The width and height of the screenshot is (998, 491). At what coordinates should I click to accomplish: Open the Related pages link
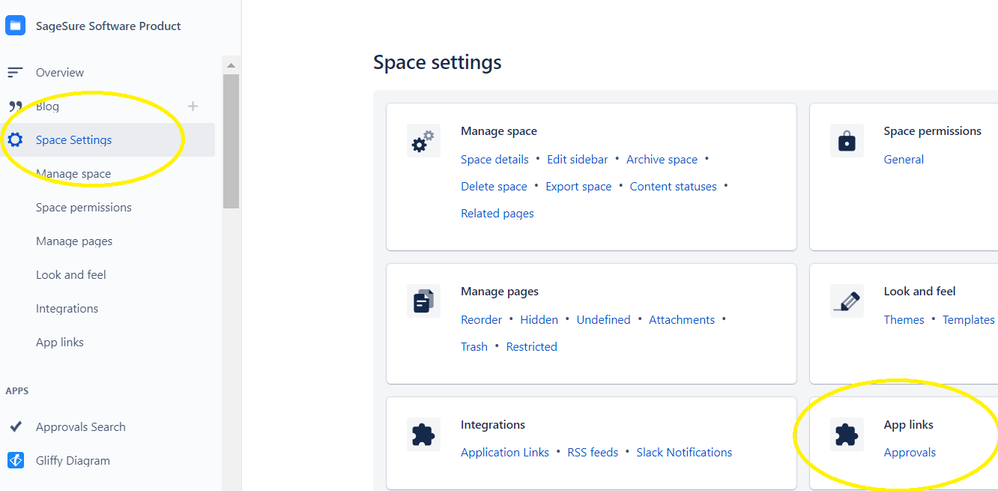tap(497, 213)
